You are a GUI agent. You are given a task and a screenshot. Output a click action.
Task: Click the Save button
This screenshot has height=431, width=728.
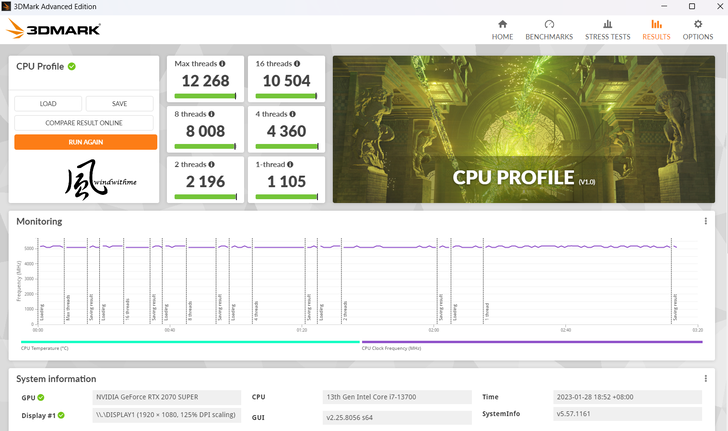[119, 104]
